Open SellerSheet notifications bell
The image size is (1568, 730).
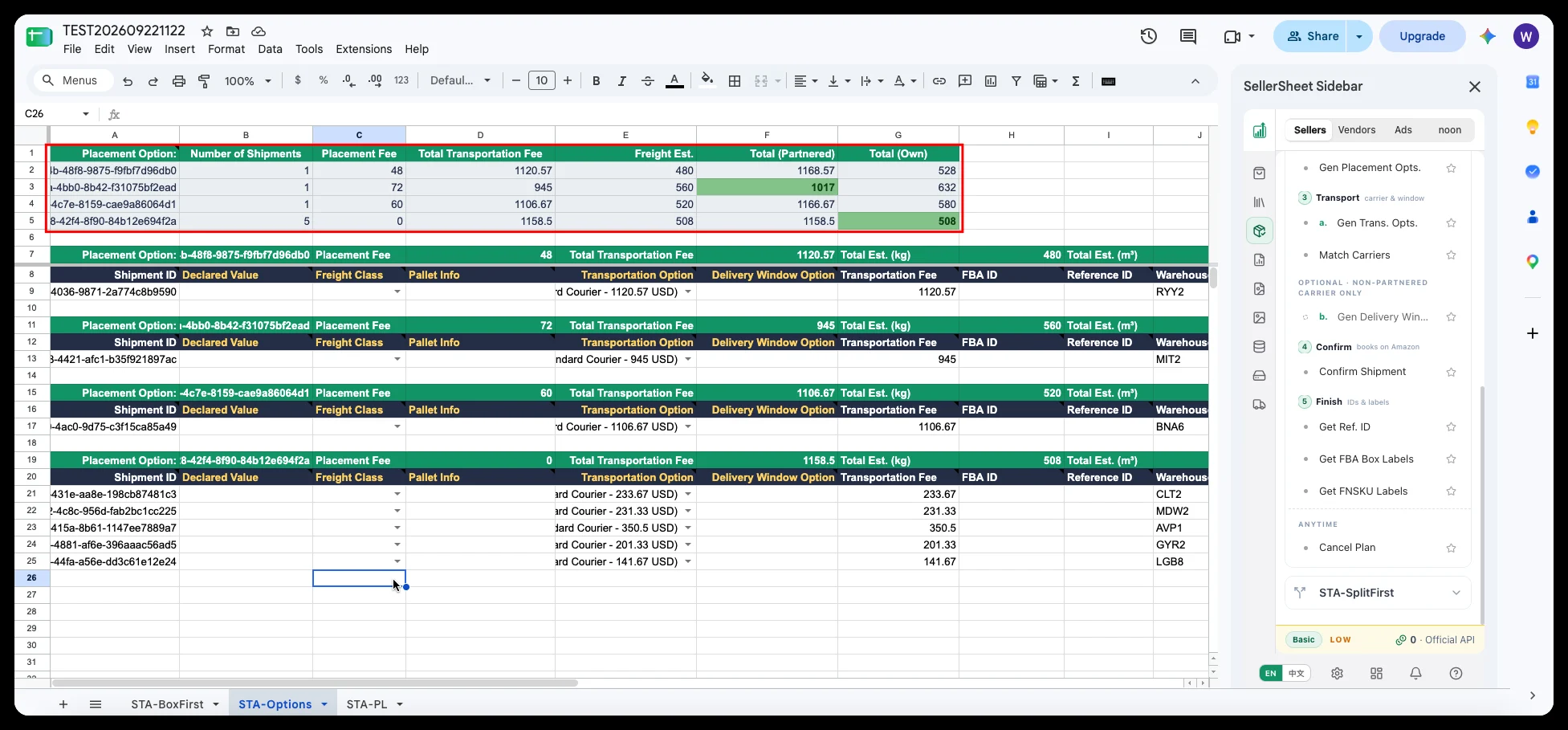pyautogui.click(x=1416, y=674)
